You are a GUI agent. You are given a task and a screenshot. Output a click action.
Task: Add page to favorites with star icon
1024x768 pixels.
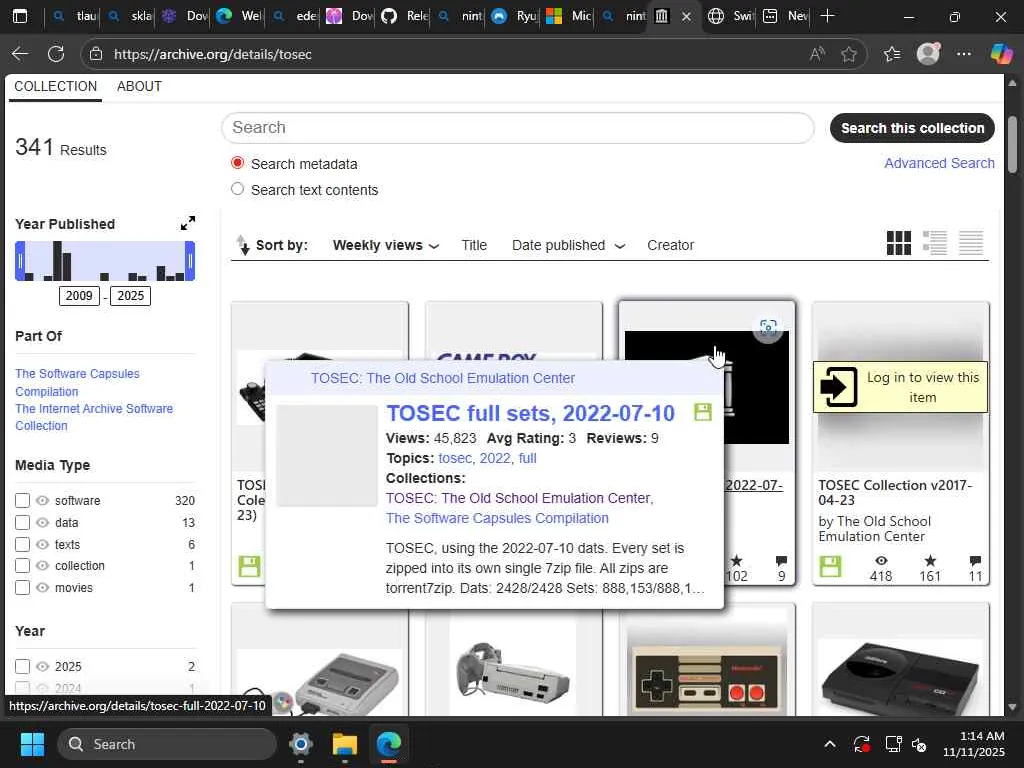point(848,54)
